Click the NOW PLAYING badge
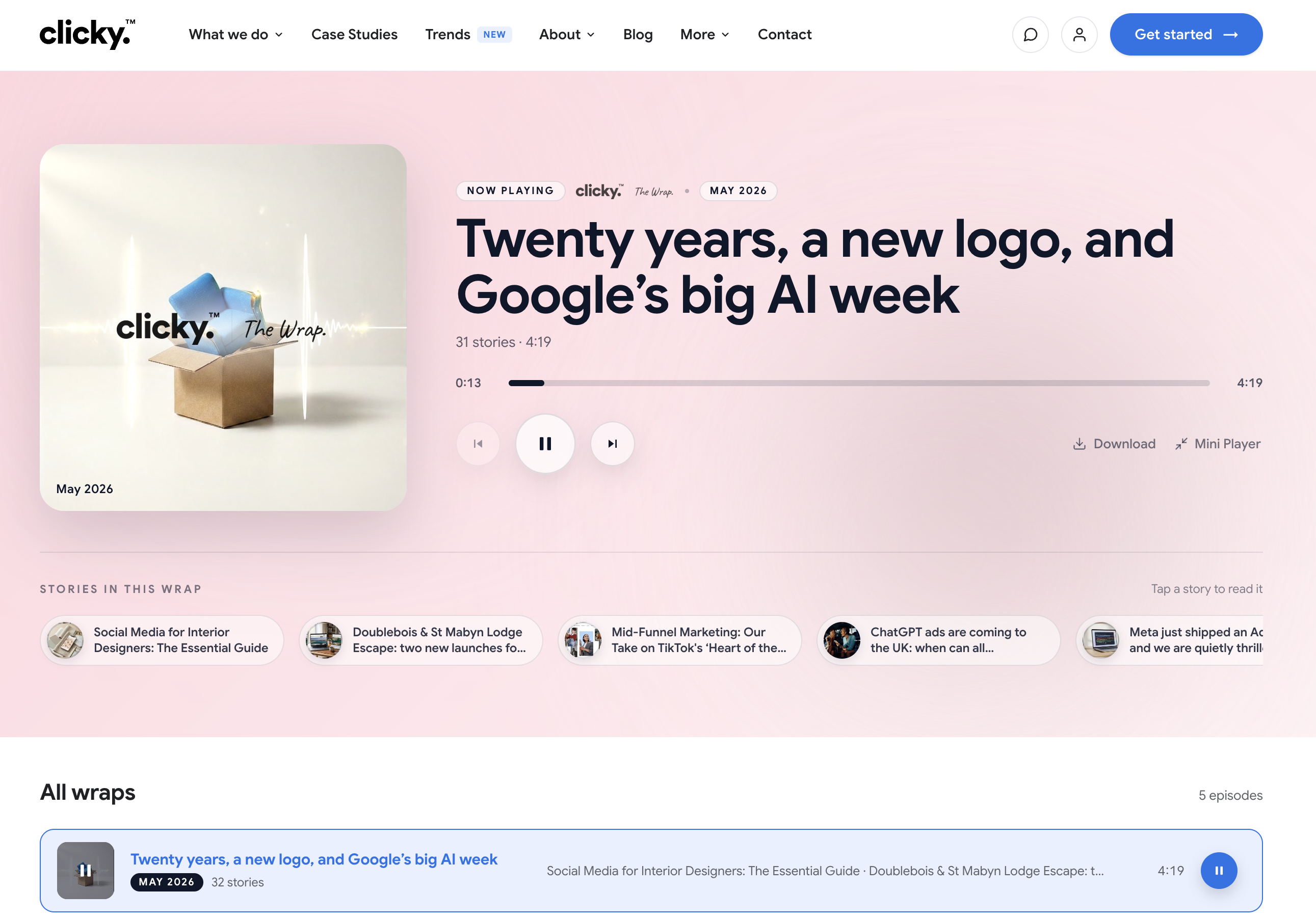 tap(510, 191)
